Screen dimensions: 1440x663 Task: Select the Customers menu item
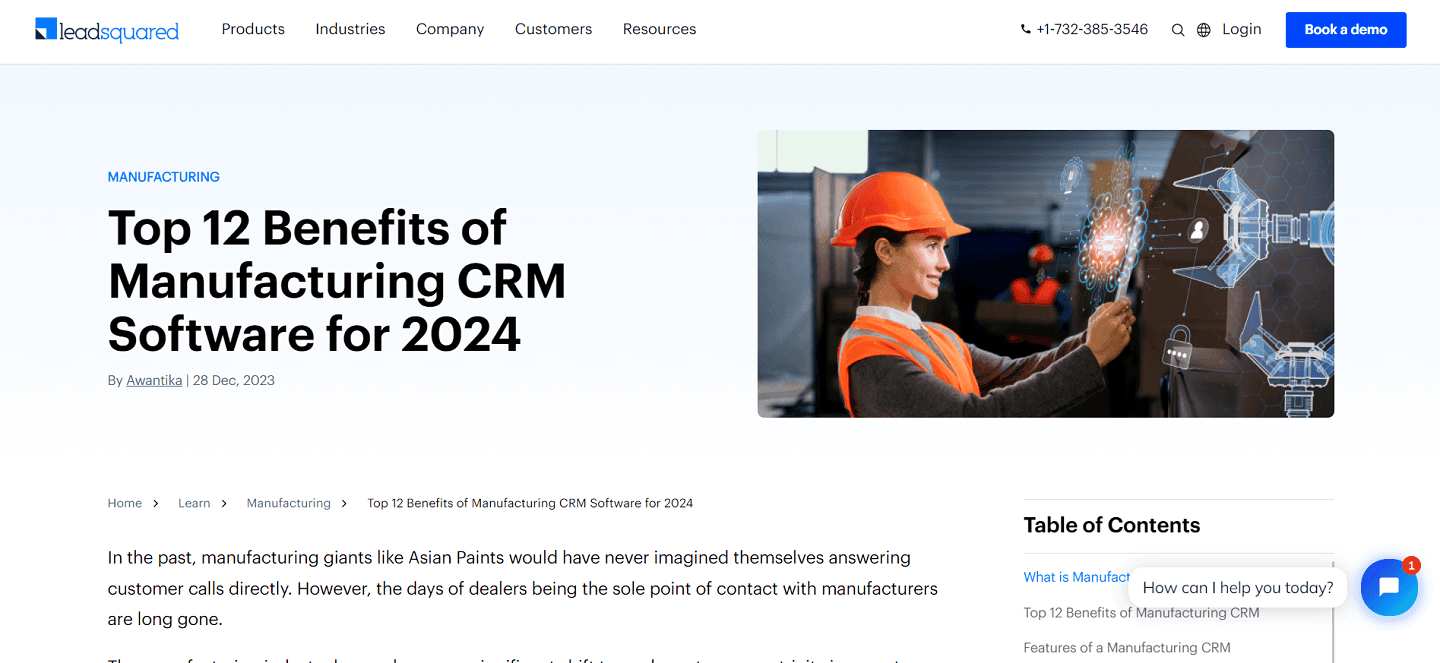(x=553, y=29)
